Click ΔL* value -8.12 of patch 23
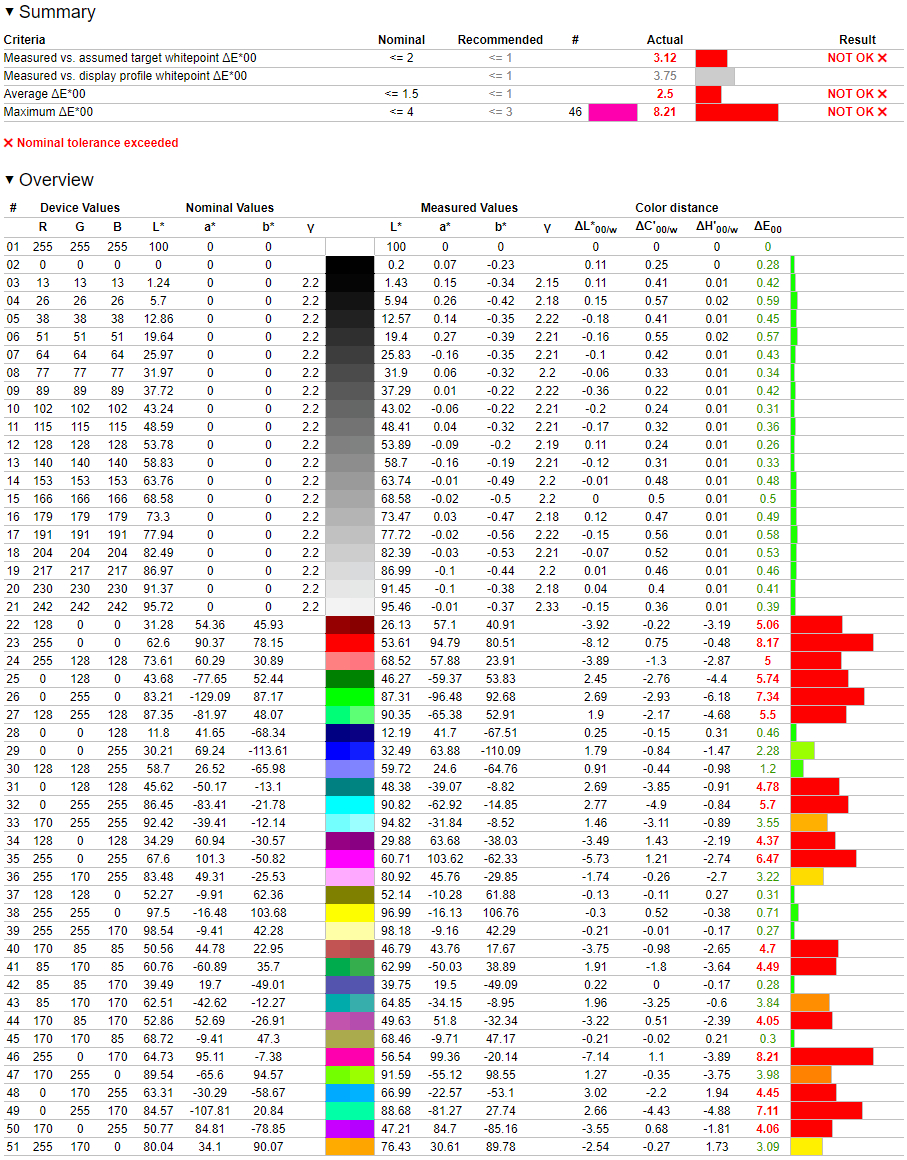Image resolution: width=907 pixels, height=1160 pixels. click(x=595, y=643)
